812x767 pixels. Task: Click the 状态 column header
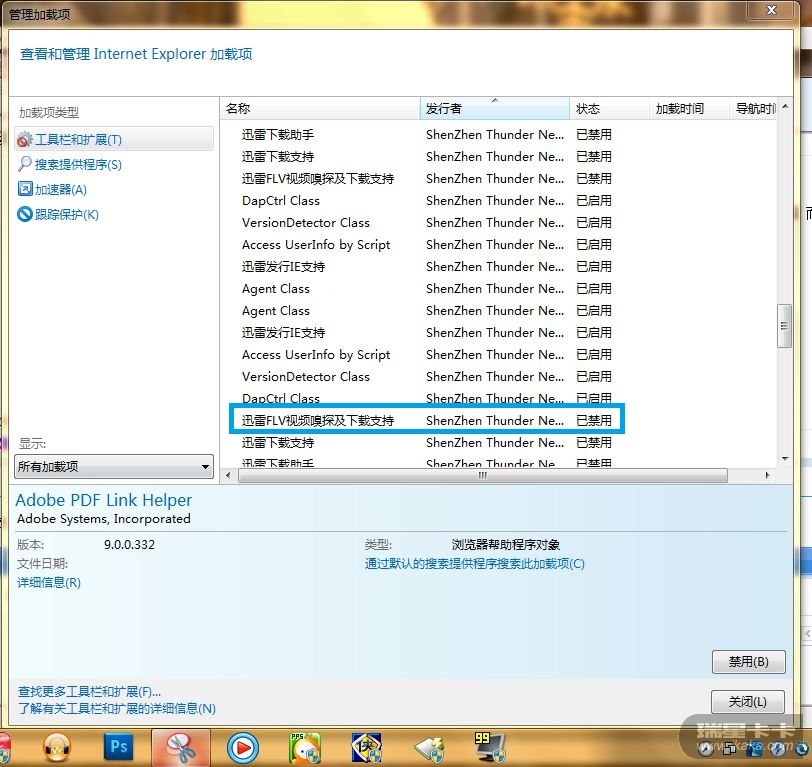[x=610, y=109]
